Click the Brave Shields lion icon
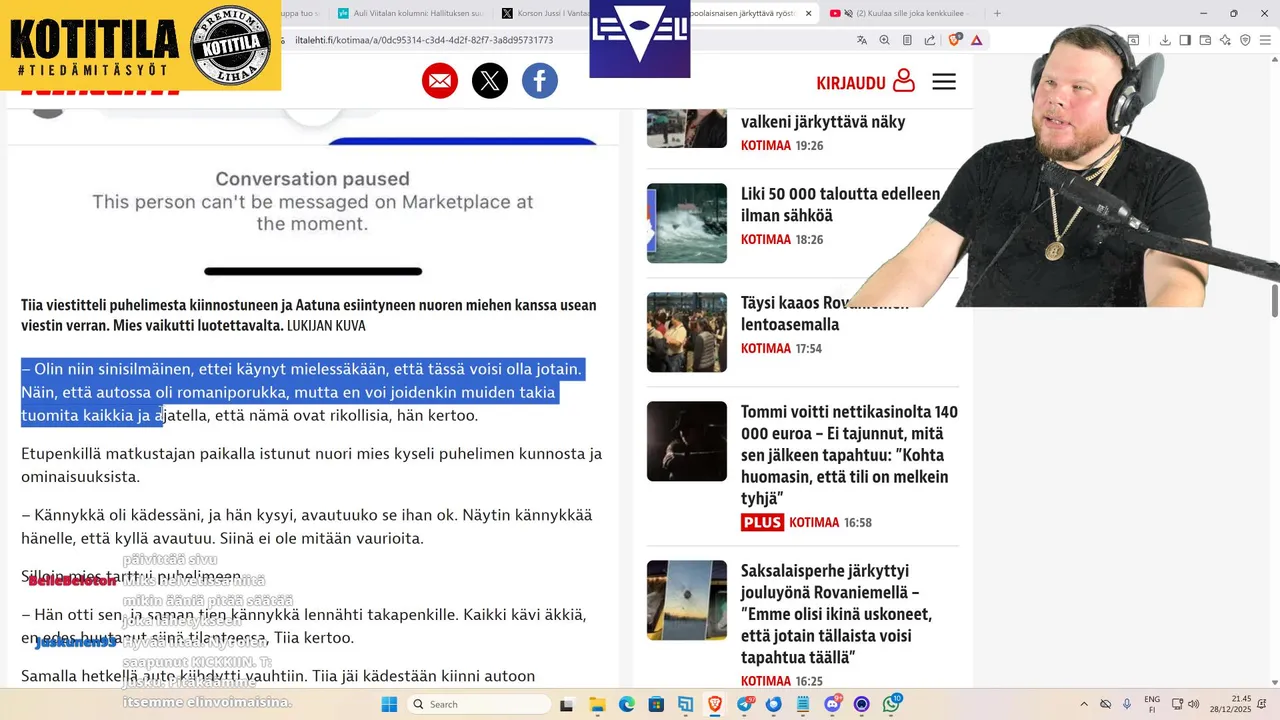 pyautogui.click(x=954, y=40)
